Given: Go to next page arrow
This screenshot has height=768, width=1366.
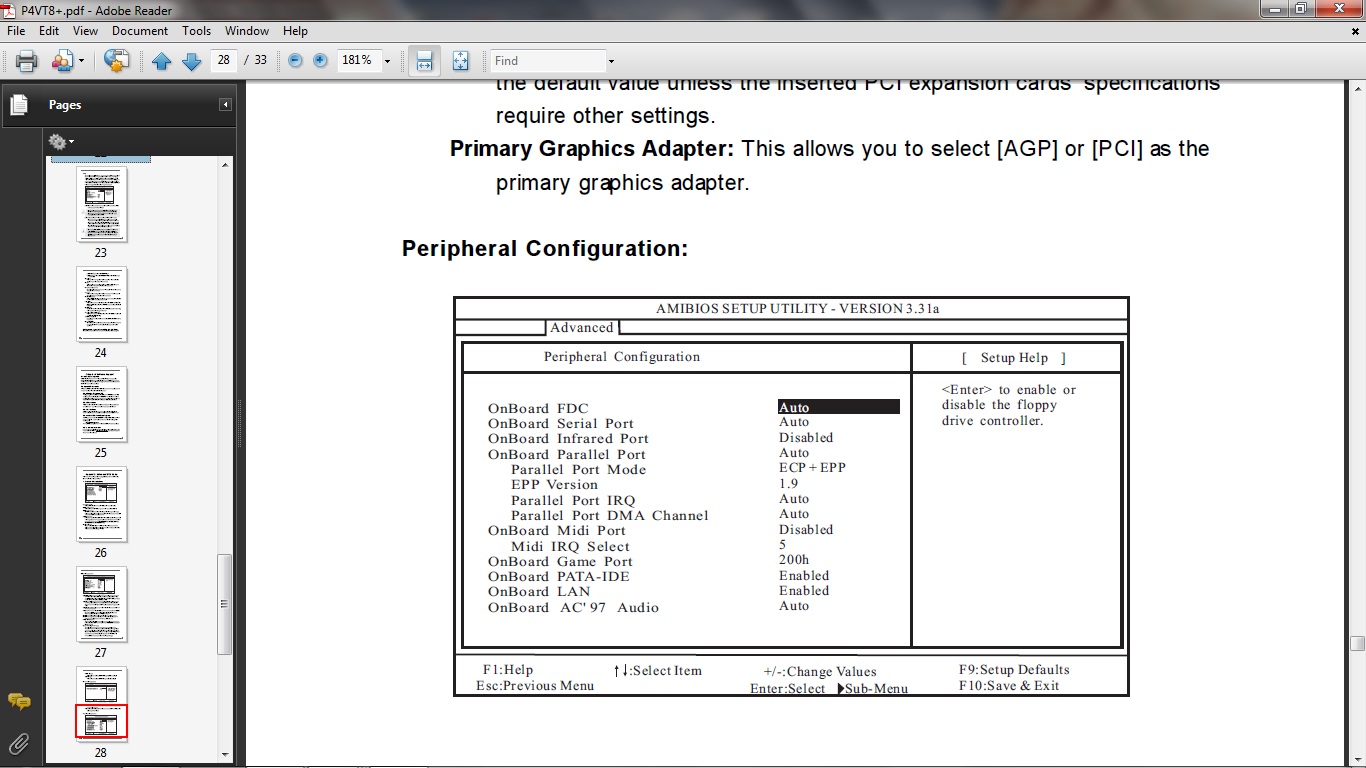Looking at the screenshot, I should click(x=191, y=61).
